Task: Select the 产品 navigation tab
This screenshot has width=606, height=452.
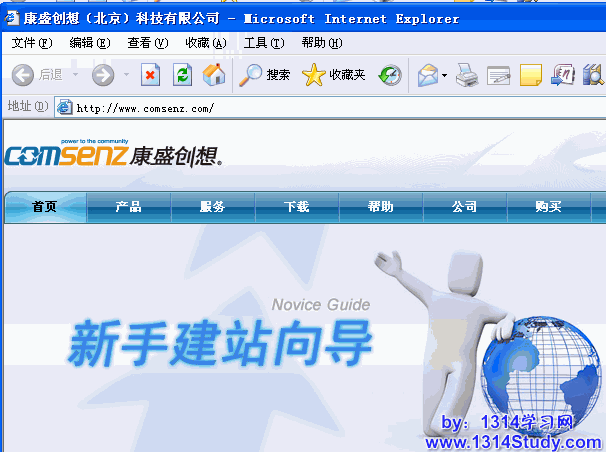Action: pyautogui.click(x=129, y=207)
